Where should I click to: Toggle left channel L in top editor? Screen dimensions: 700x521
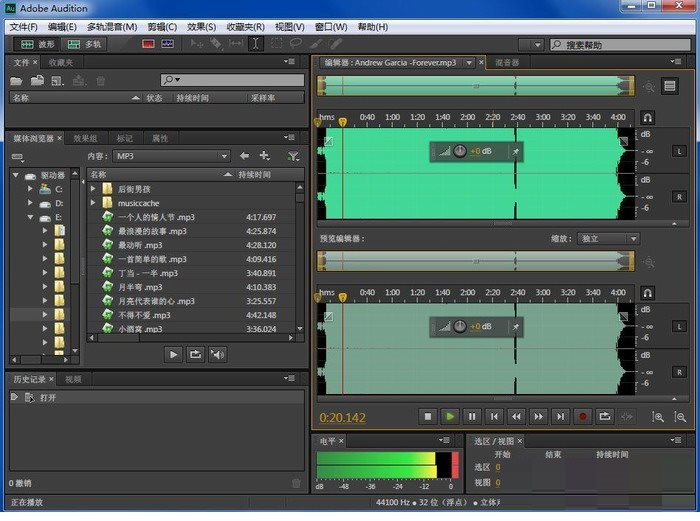[679, 151]
